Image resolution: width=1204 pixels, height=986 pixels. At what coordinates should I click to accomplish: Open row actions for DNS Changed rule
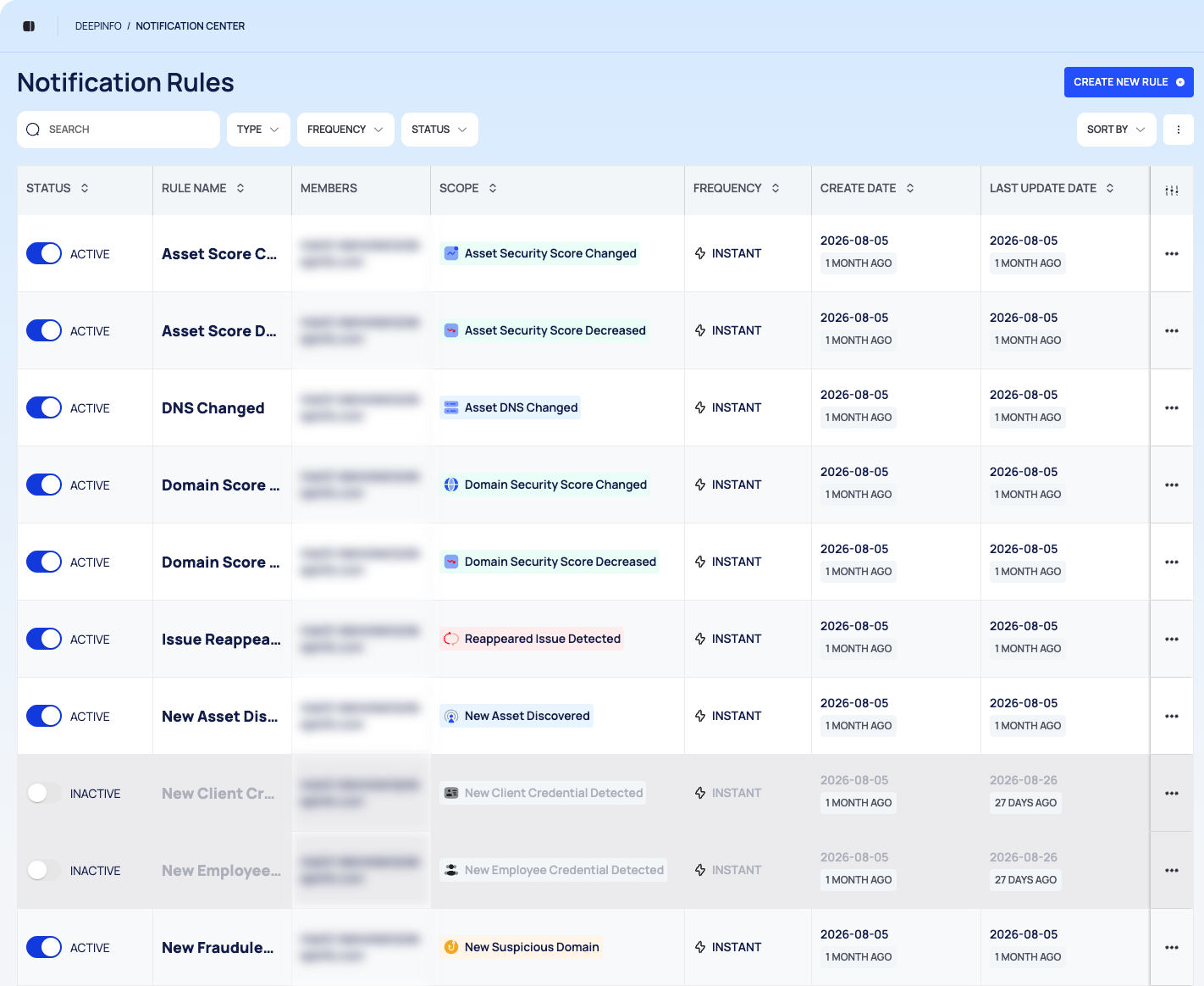tap(1172, 407)
